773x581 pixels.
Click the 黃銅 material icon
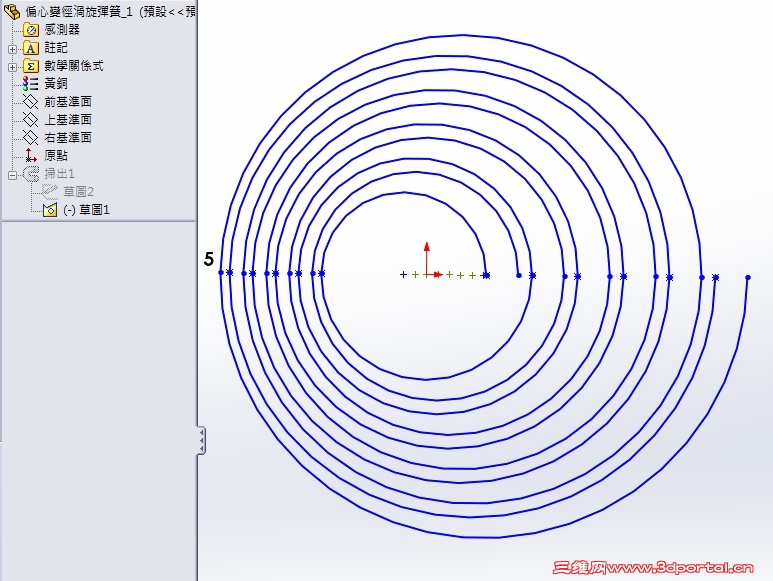(x=31, y=84)
